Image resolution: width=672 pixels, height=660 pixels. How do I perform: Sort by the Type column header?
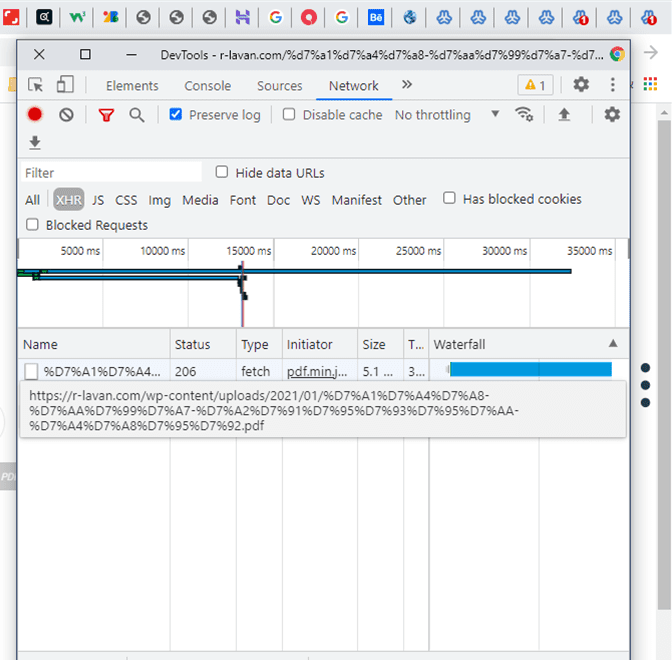[259, 344]
